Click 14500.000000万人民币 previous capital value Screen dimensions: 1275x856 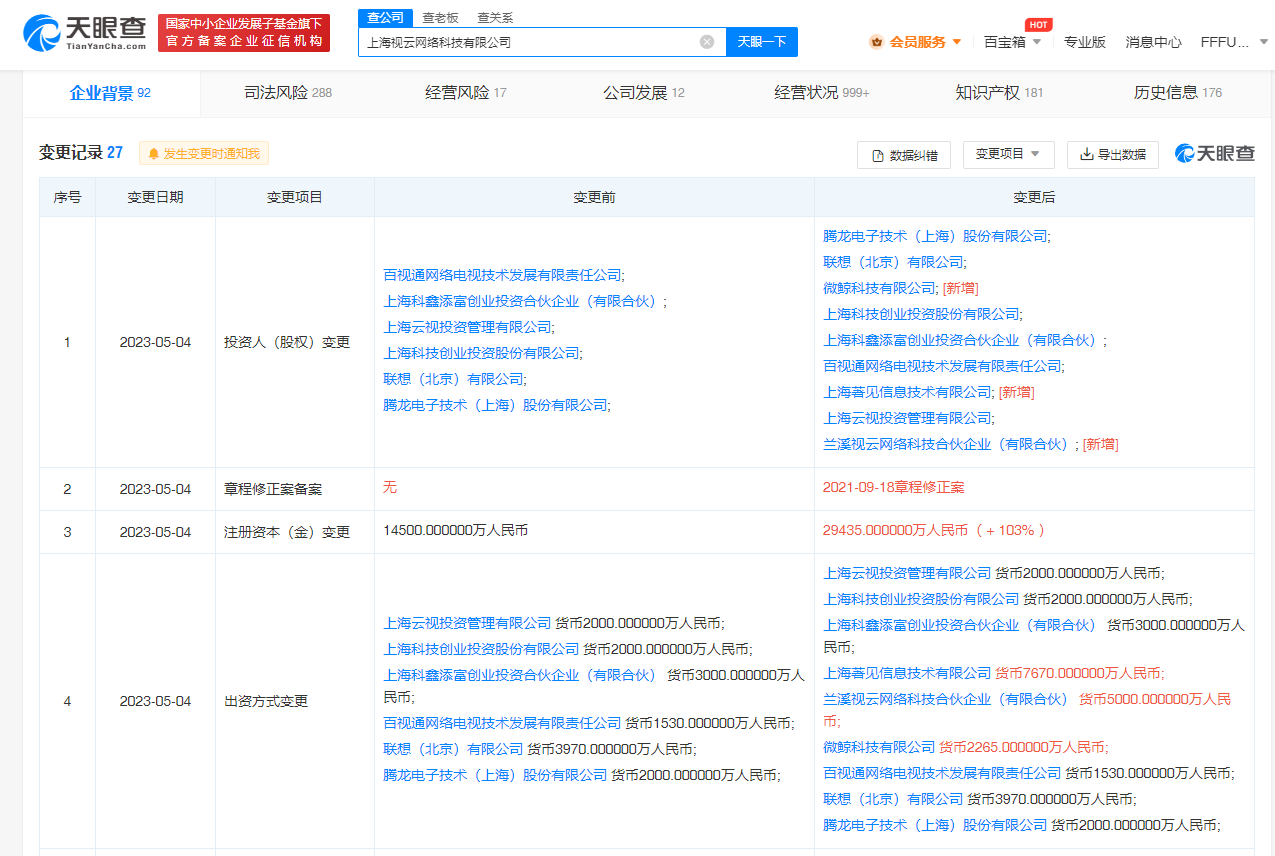coord(455,531)
